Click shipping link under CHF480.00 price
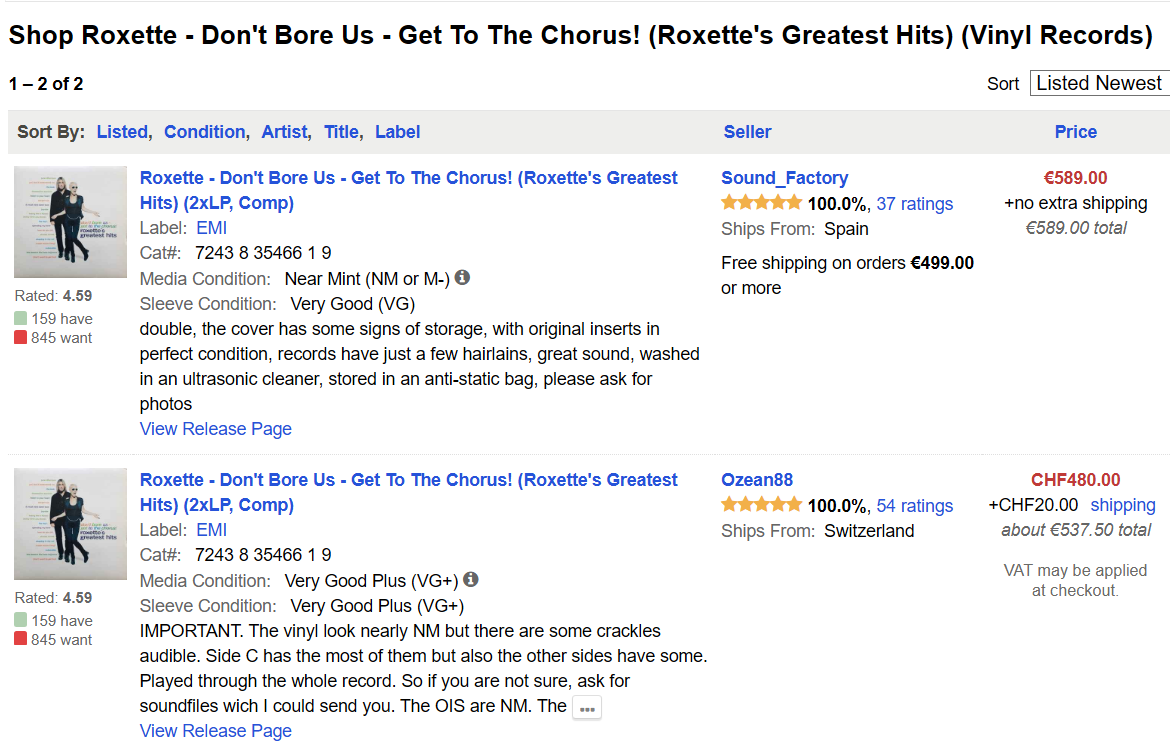 coord(1122,505)
